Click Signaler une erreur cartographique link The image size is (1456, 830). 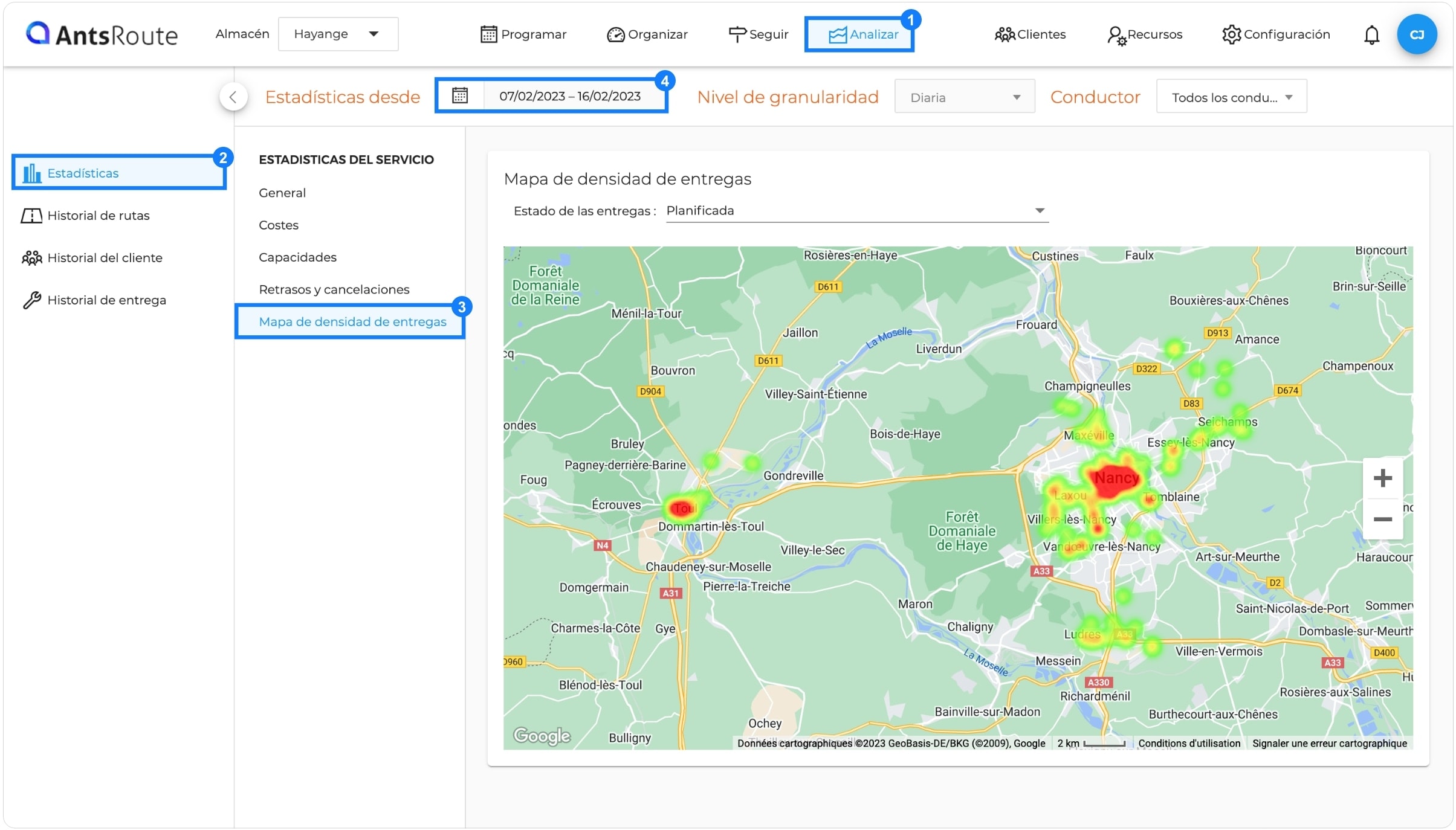pos(1329,743)
